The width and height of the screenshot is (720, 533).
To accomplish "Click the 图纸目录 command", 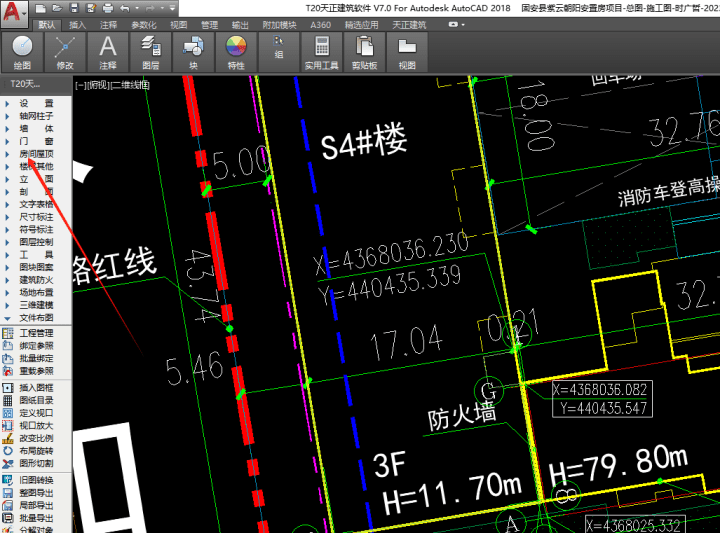I will [x=36, y=400].
